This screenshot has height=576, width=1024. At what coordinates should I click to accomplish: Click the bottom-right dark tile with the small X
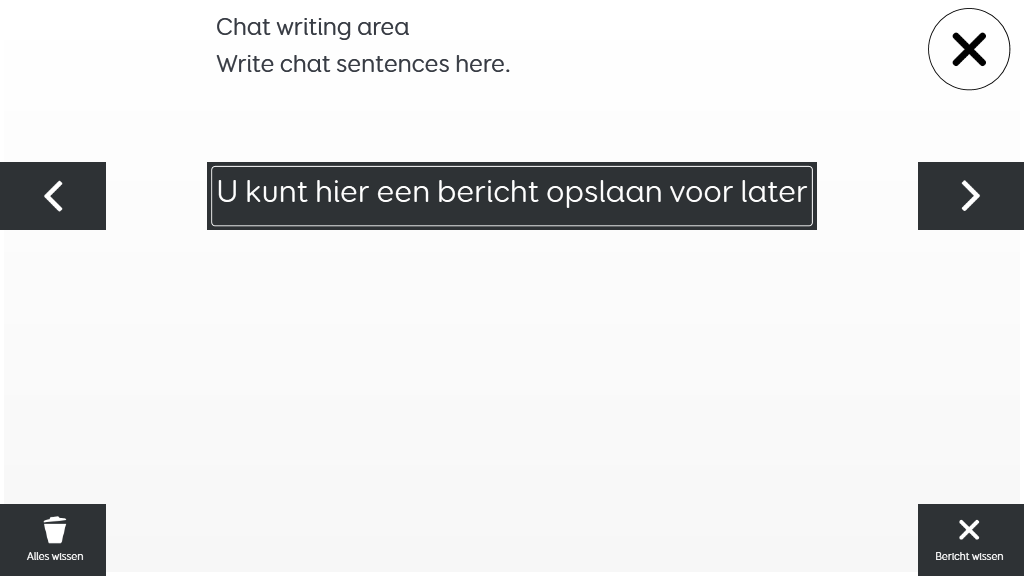coord(971,540)
